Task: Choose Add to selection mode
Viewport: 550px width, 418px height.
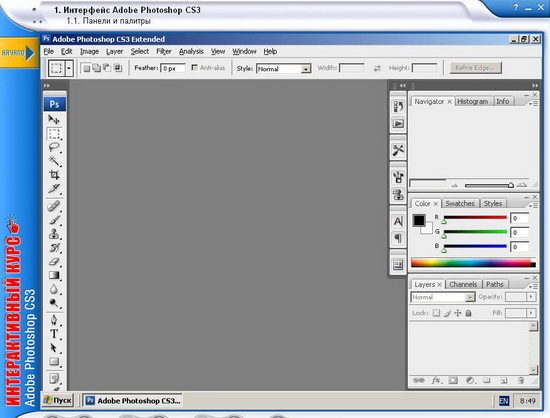Action: [x=96, y=68]
